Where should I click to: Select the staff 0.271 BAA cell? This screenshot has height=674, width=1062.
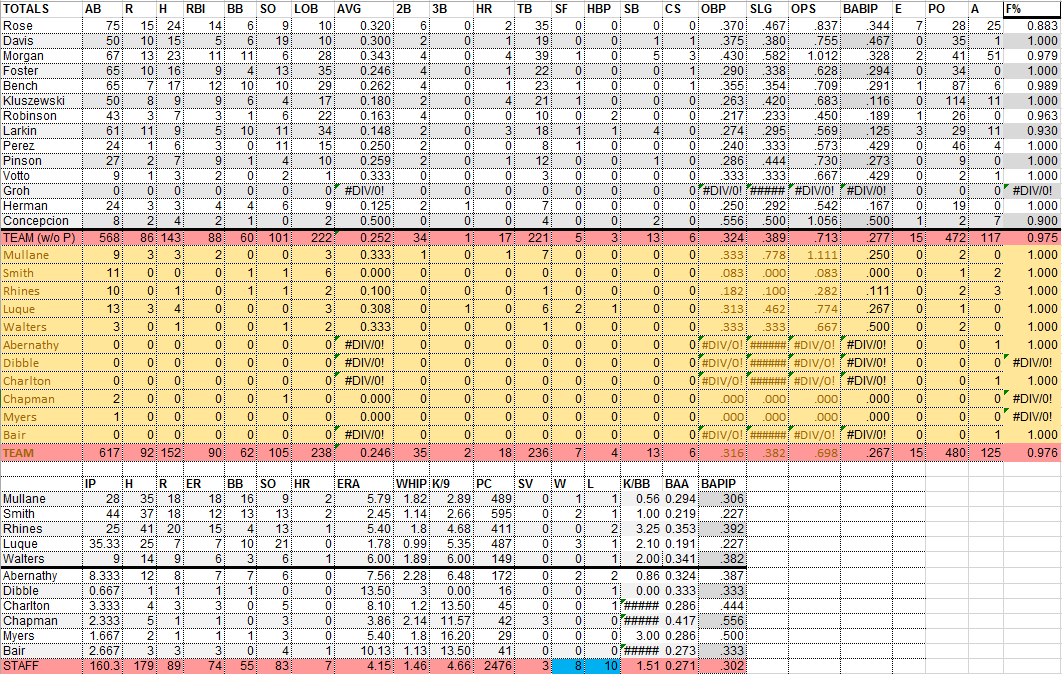coord(680,666)
